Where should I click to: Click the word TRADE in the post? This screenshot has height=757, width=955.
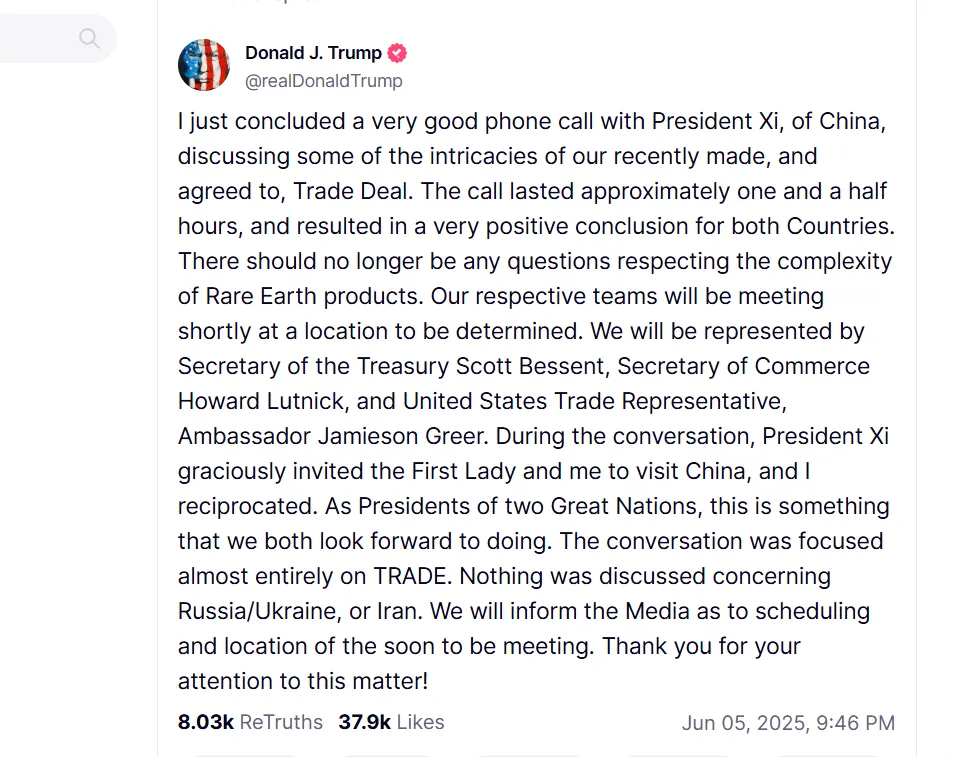pyautogui.click(x=412, y=576)
